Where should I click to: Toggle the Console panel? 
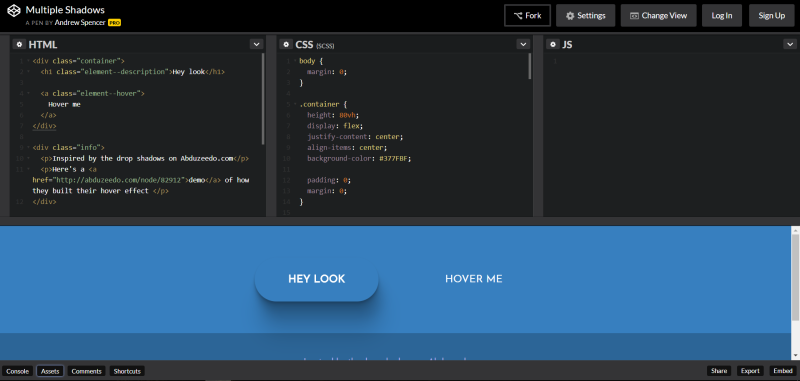click(18, 371)
